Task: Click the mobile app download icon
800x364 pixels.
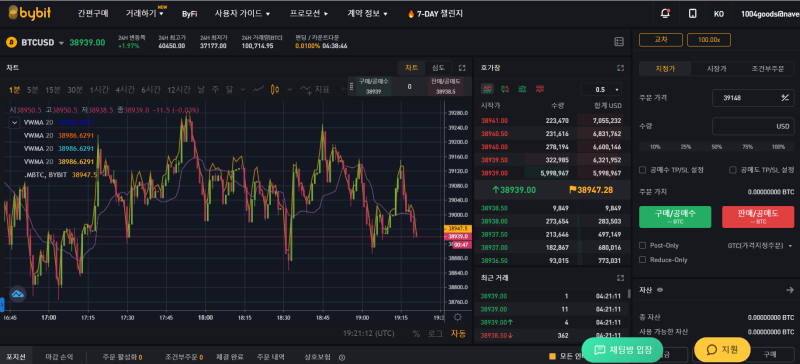Action: coord(692,14)
